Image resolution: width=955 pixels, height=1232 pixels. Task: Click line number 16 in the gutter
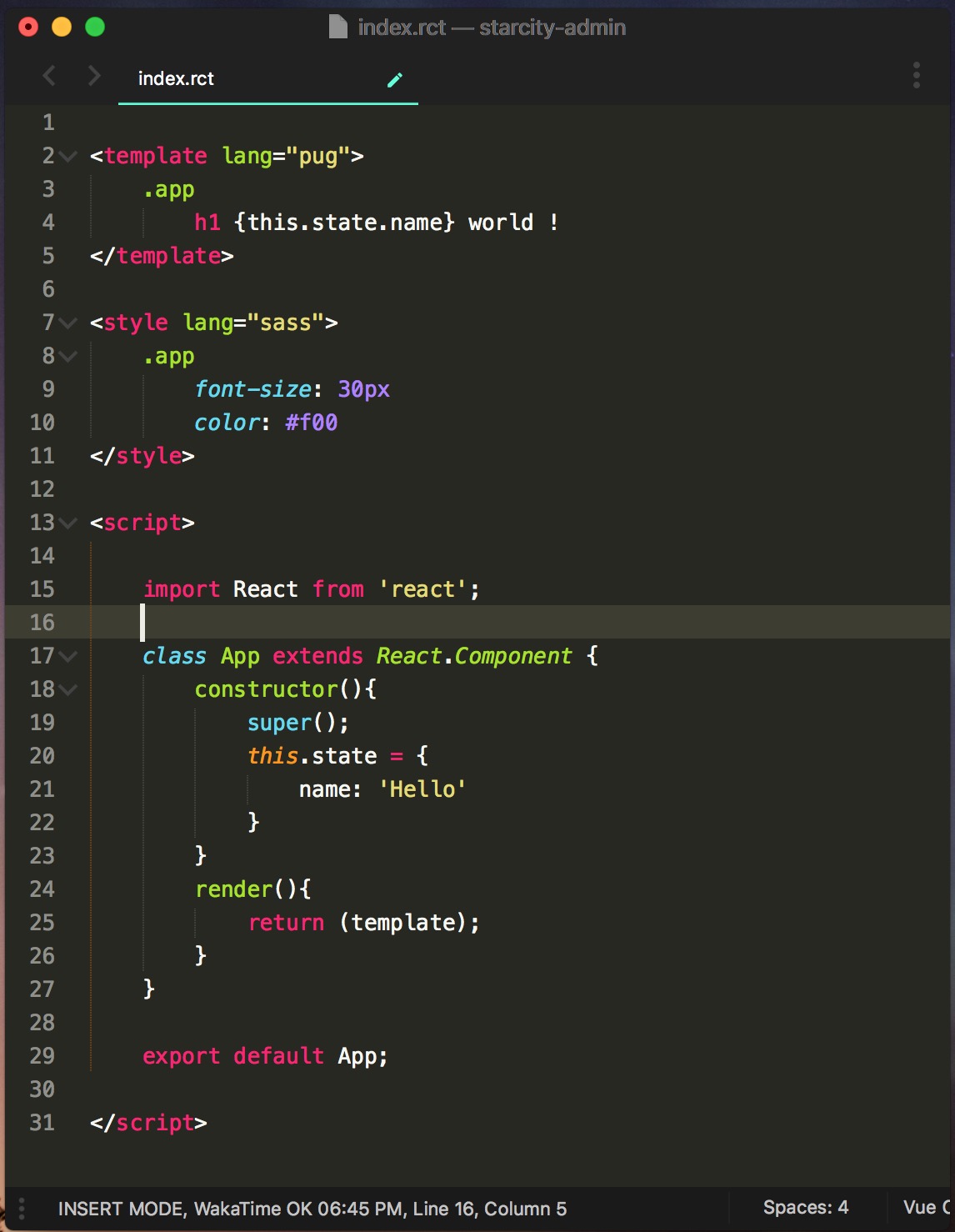pos(41,623)
